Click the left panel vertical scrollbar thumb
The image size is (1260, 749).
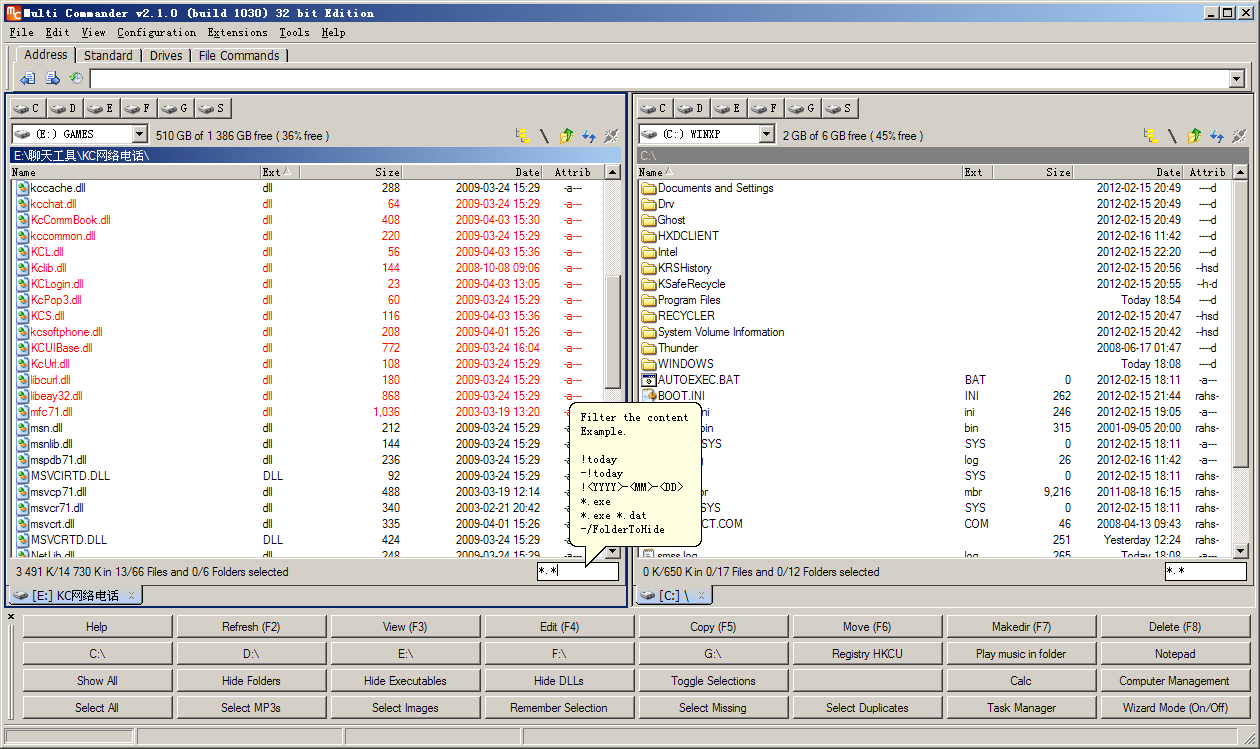(613, 330)
